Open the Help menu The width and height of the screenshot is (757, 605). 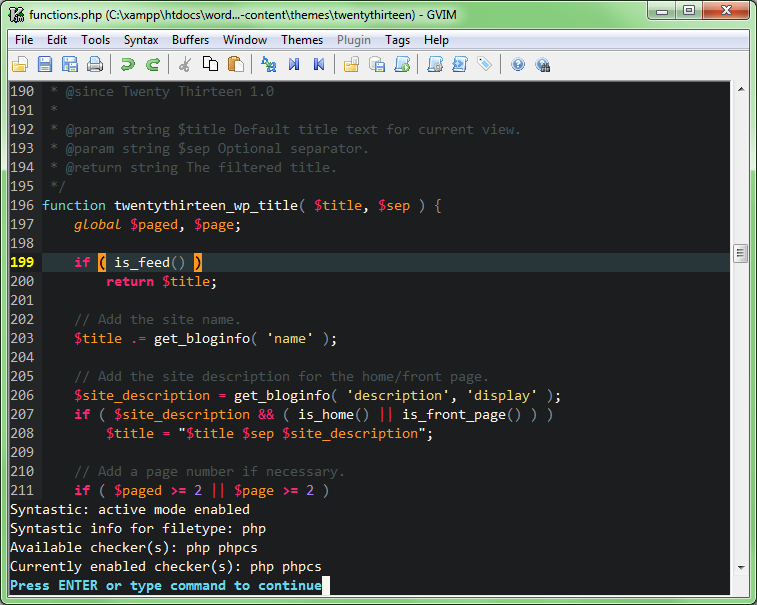[x=436, y=40]
